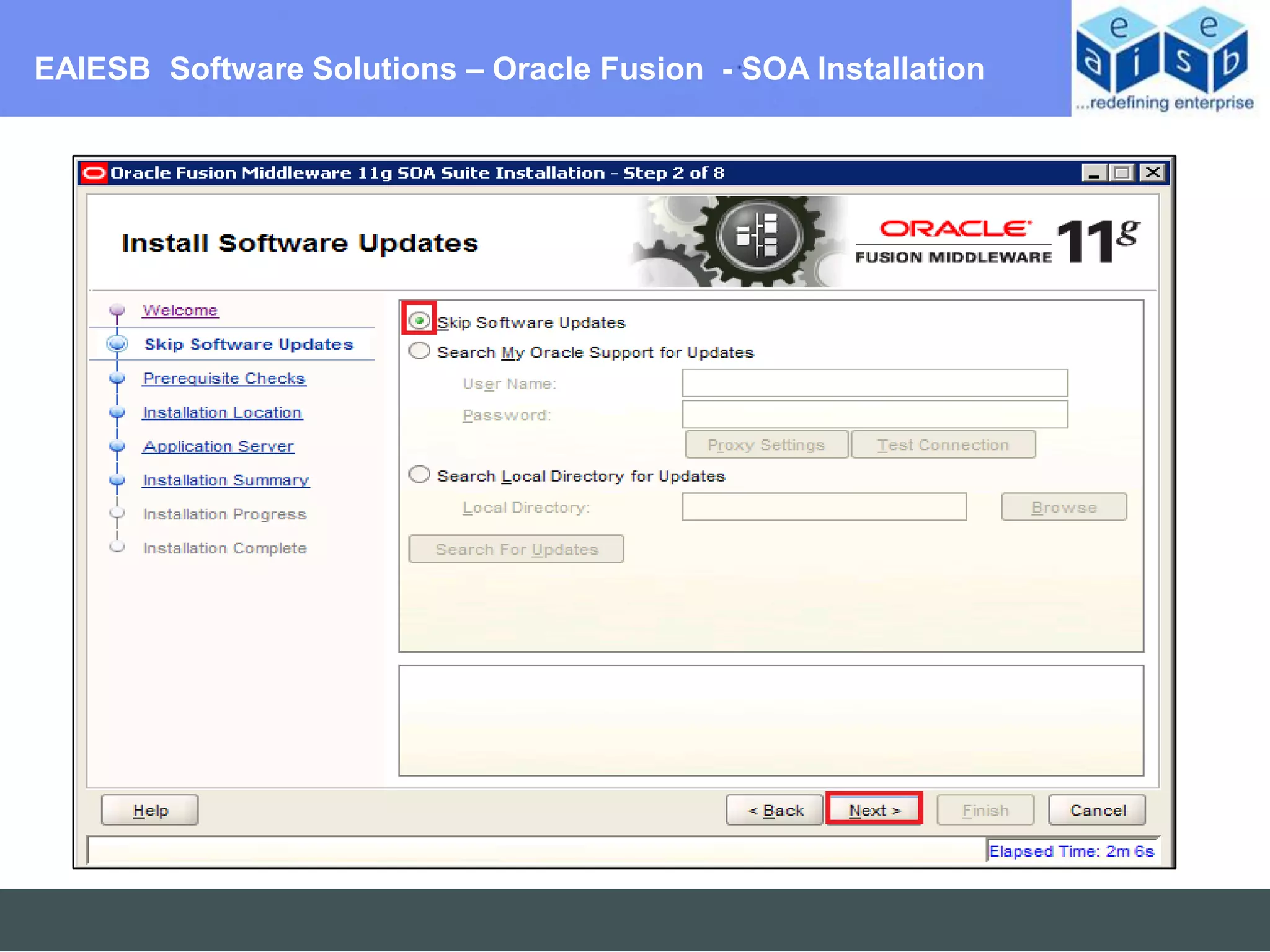Click the Search For Updates button
This screenshot has width=1270, height=952.
pyautogui.click(x=517, y=549)
